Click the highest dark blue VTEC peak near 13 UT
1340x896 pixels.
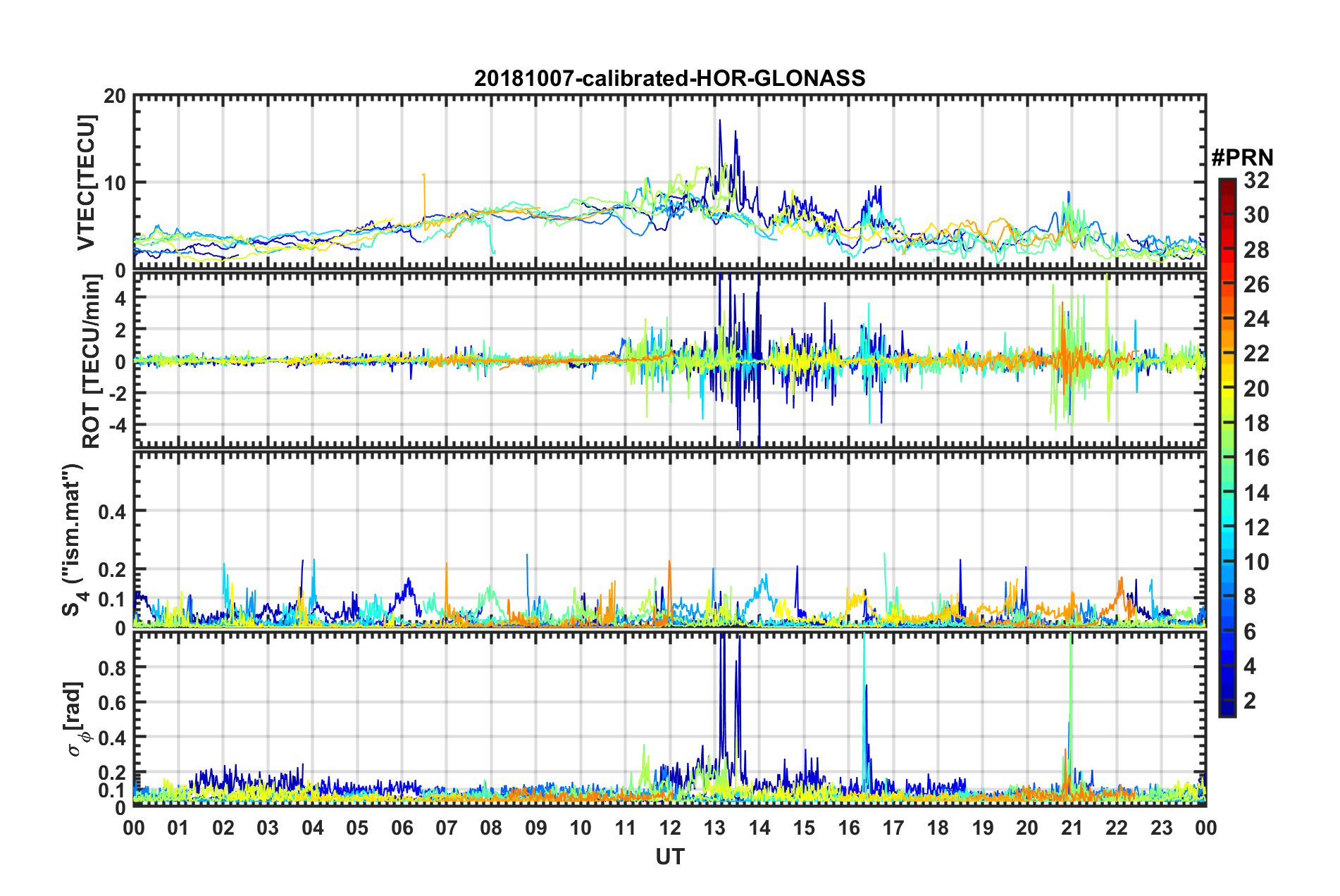pos(719,121)
